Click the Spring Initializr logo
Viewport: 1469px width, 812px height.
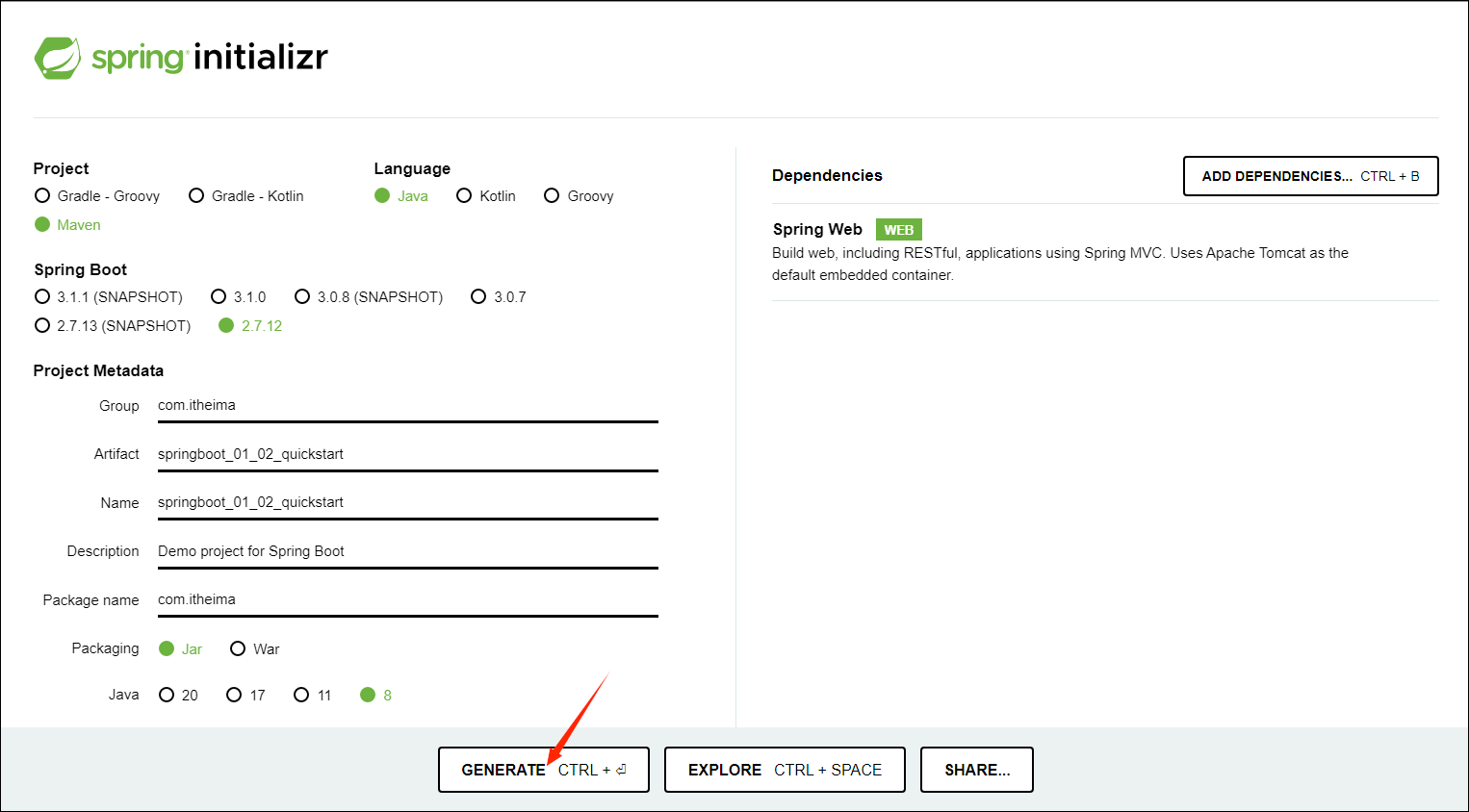[180, 58]
